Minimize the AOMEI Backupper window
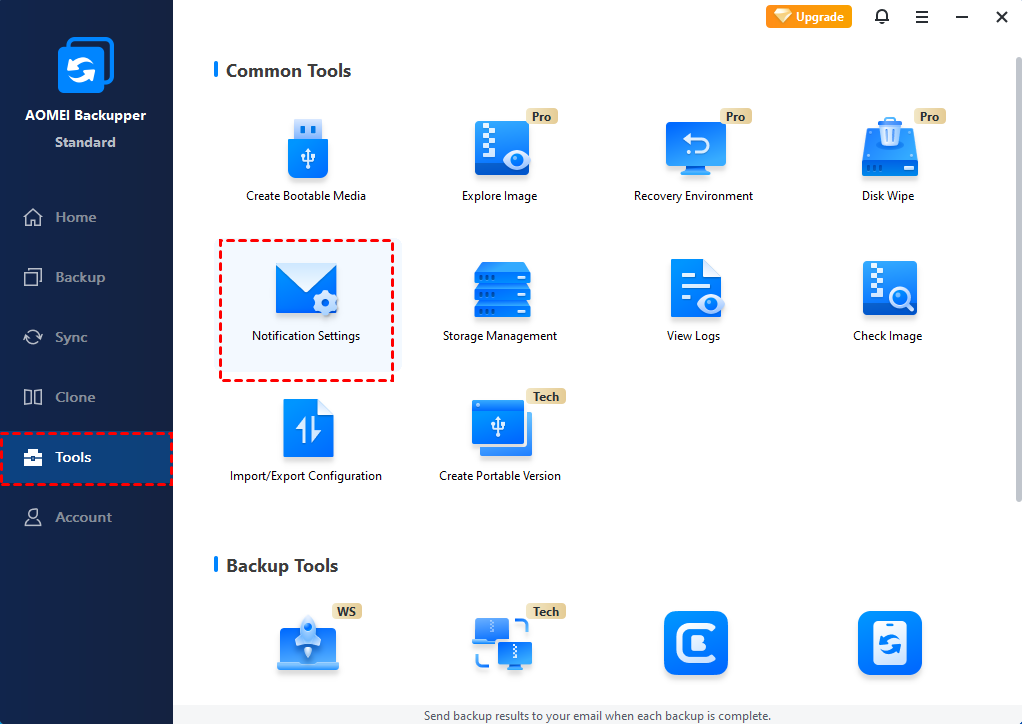Image resolution: width=1022 pixels, height=724 pixels. 961,17
